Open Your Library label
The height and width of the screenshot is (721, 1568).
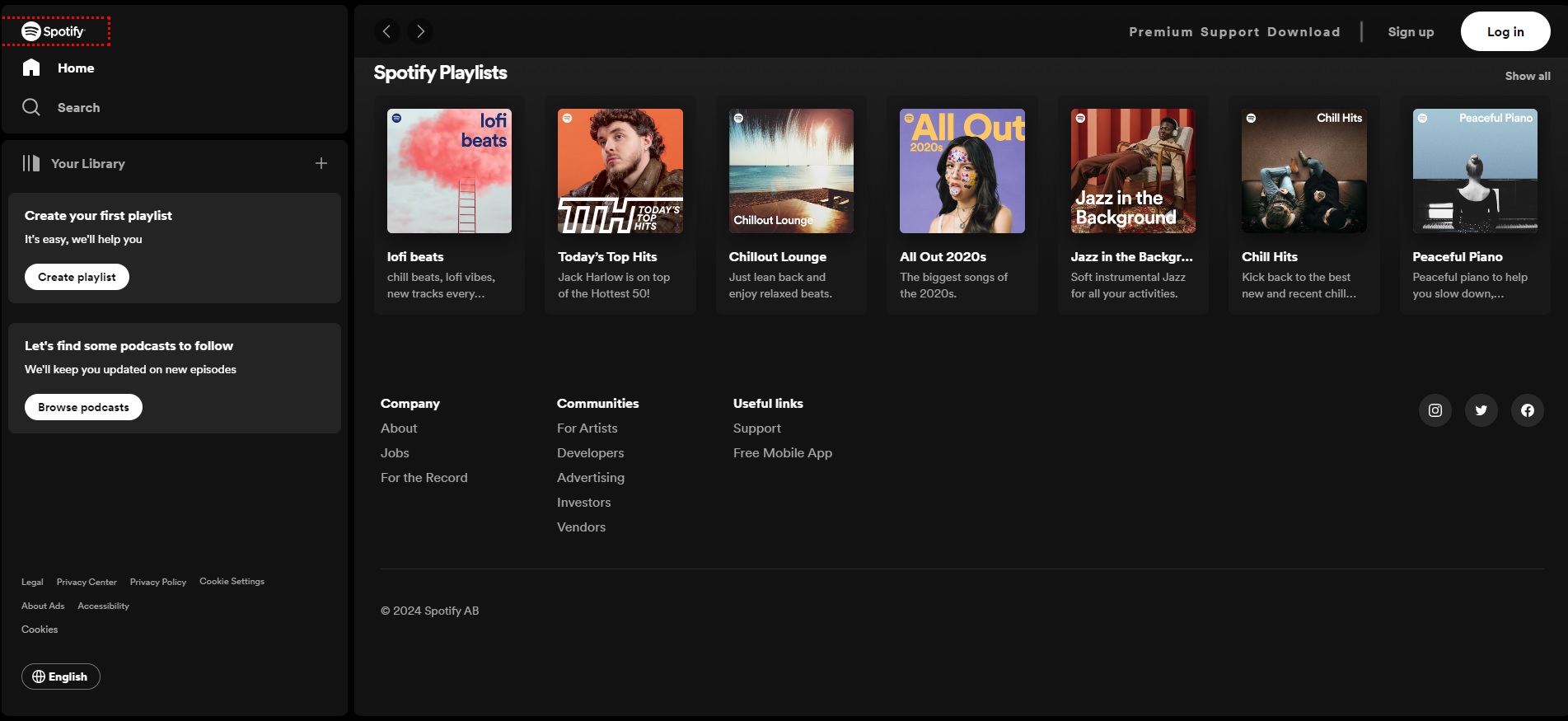(x=88, y=163)
